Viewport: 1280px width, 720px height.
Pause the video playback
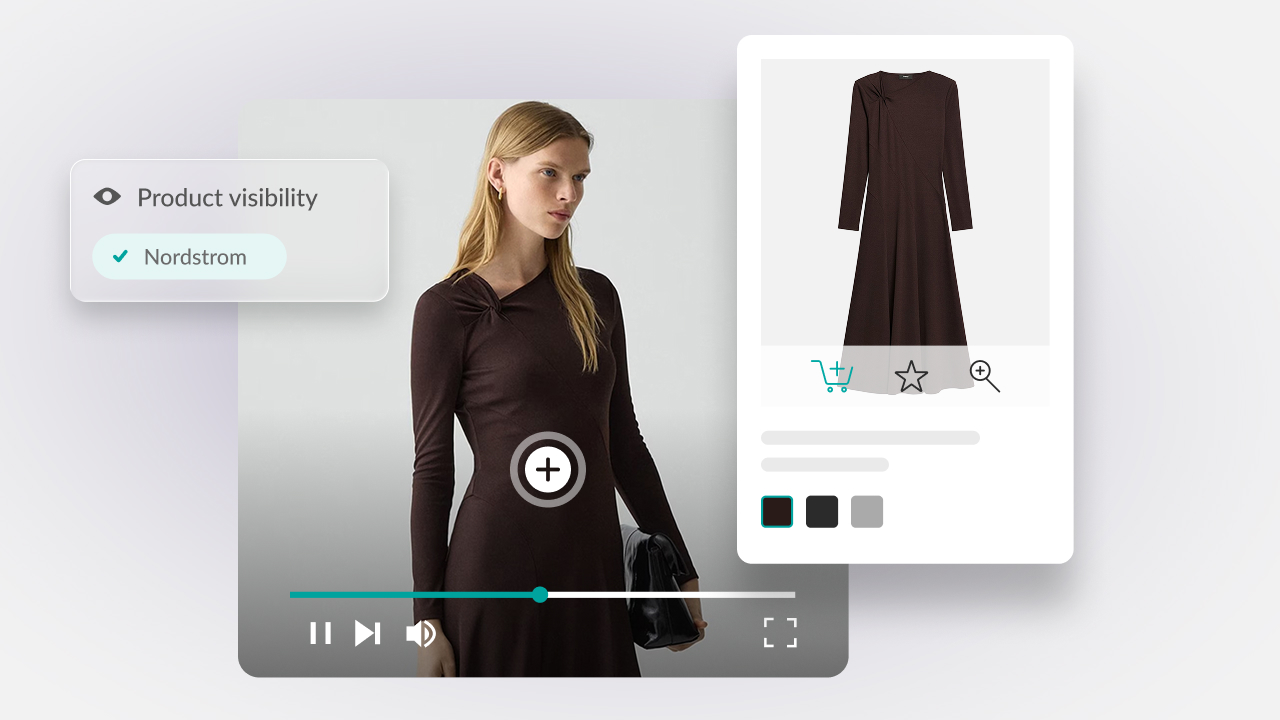pos(320,633)
